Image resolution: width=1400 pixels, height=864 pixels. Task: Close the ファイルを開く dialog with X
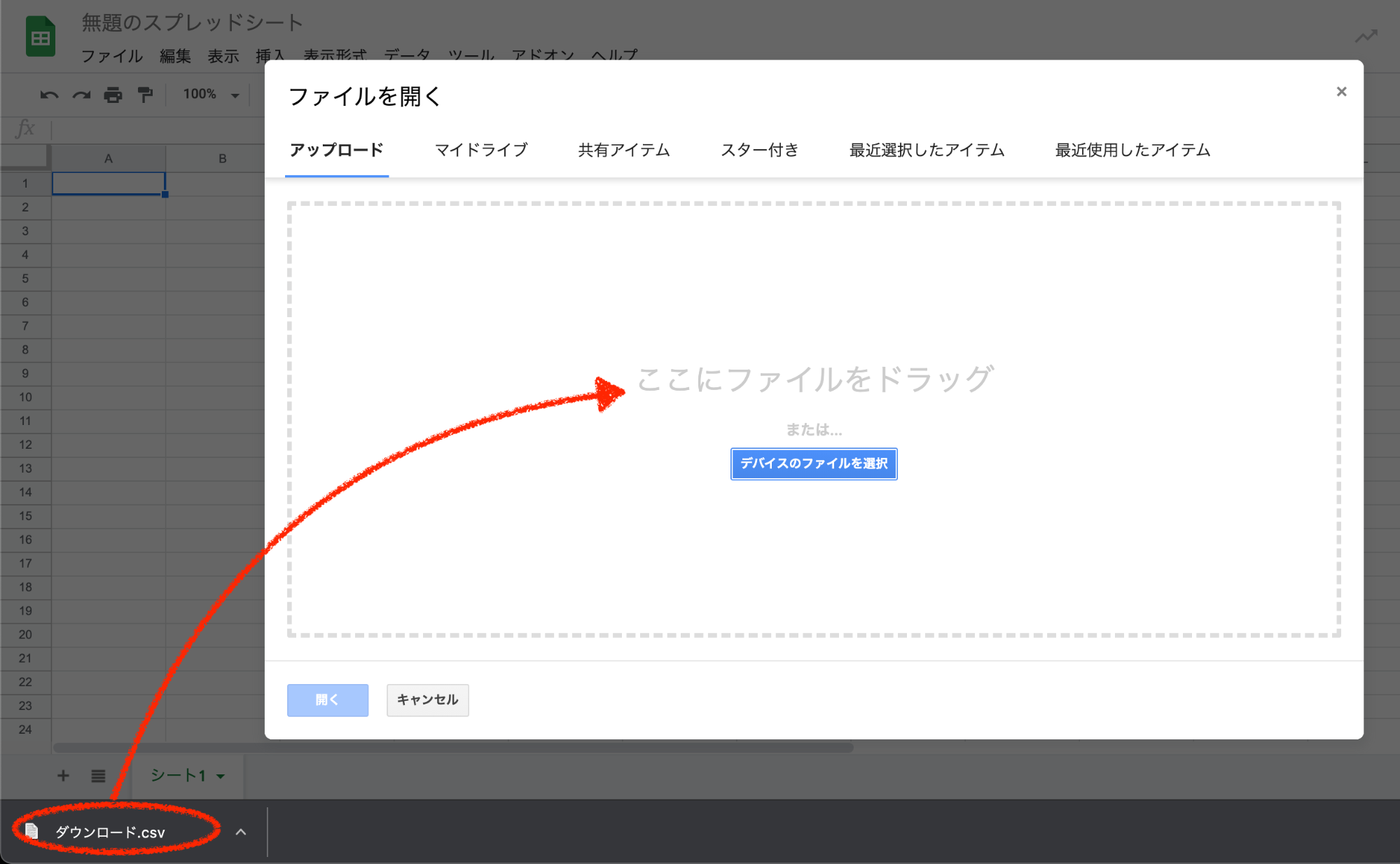coord(1341,92)
